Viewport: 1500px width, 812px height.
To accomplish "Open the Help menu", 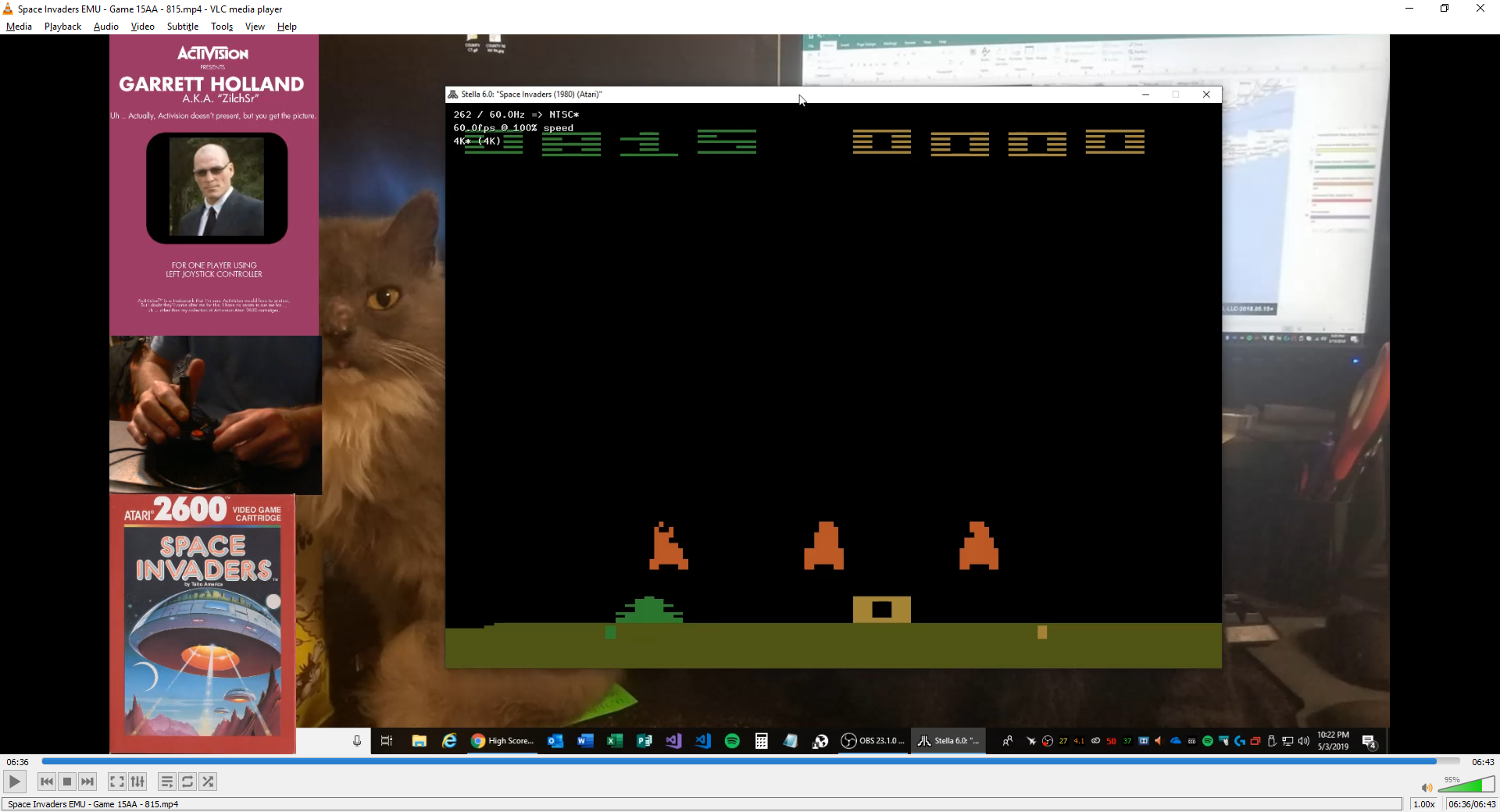I will pyautogui.click(x=287, y=27).
